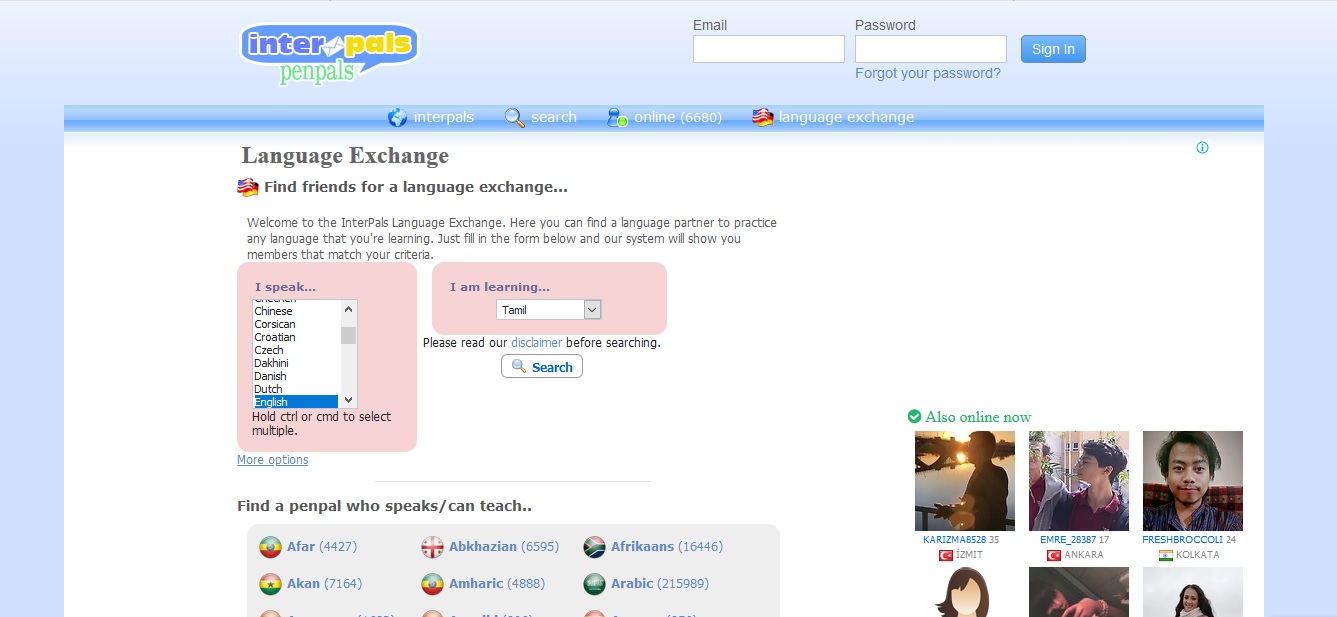Click the magnifying glass icon in the navigation bar
1337x617 pixels.
pos(514,117)
